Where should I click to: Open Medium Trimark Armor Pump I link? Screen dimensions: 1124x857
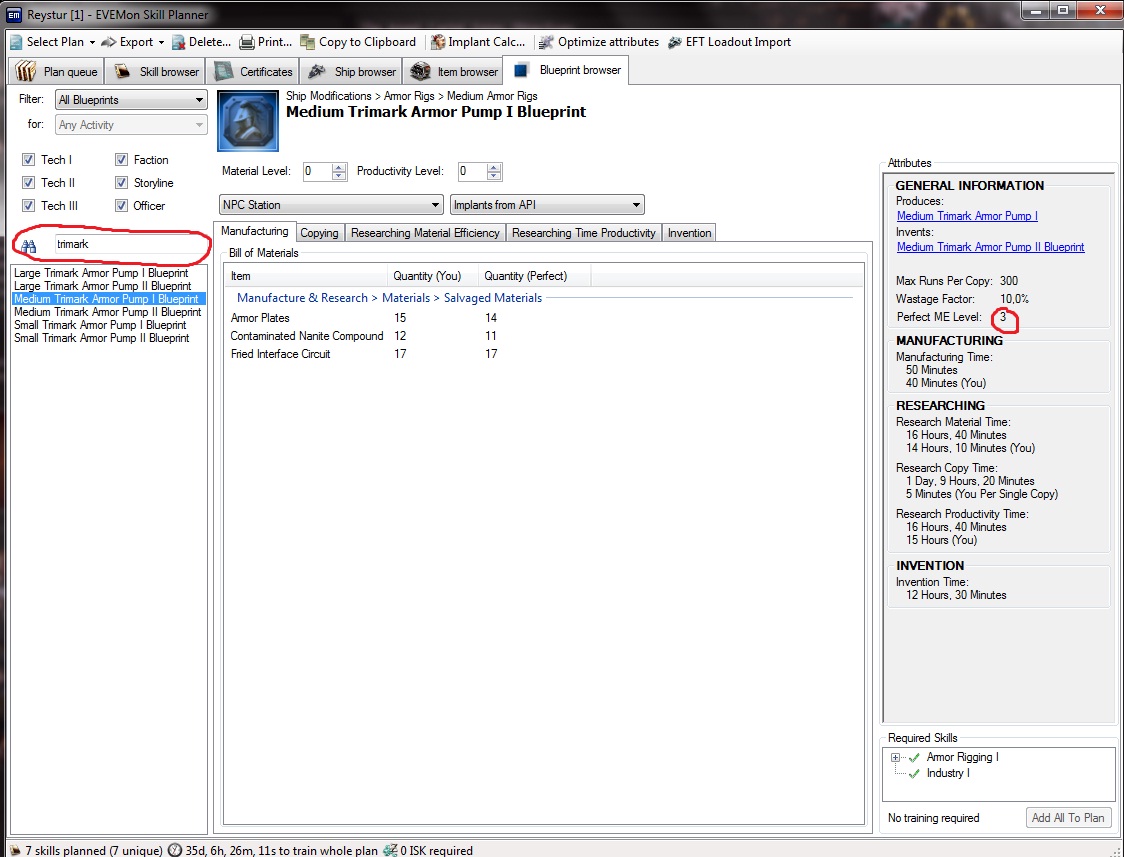click(x=967, y=216)
